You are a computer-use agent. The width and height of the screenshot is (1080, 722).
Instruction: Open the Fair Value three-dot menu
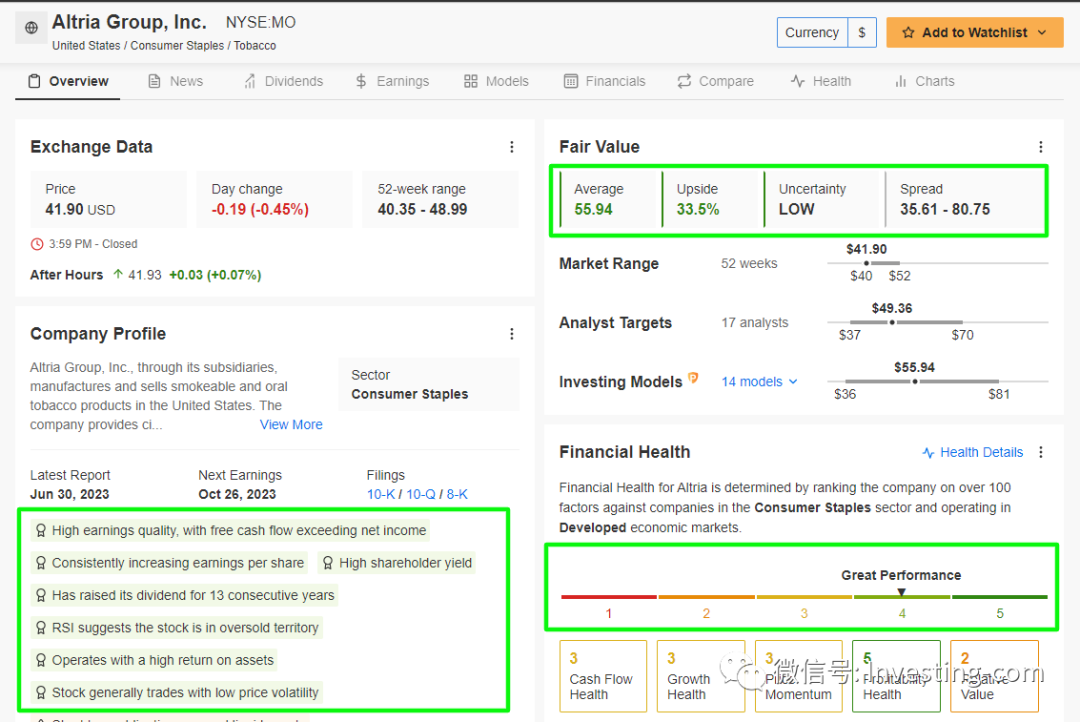[x=1040, y=147]
